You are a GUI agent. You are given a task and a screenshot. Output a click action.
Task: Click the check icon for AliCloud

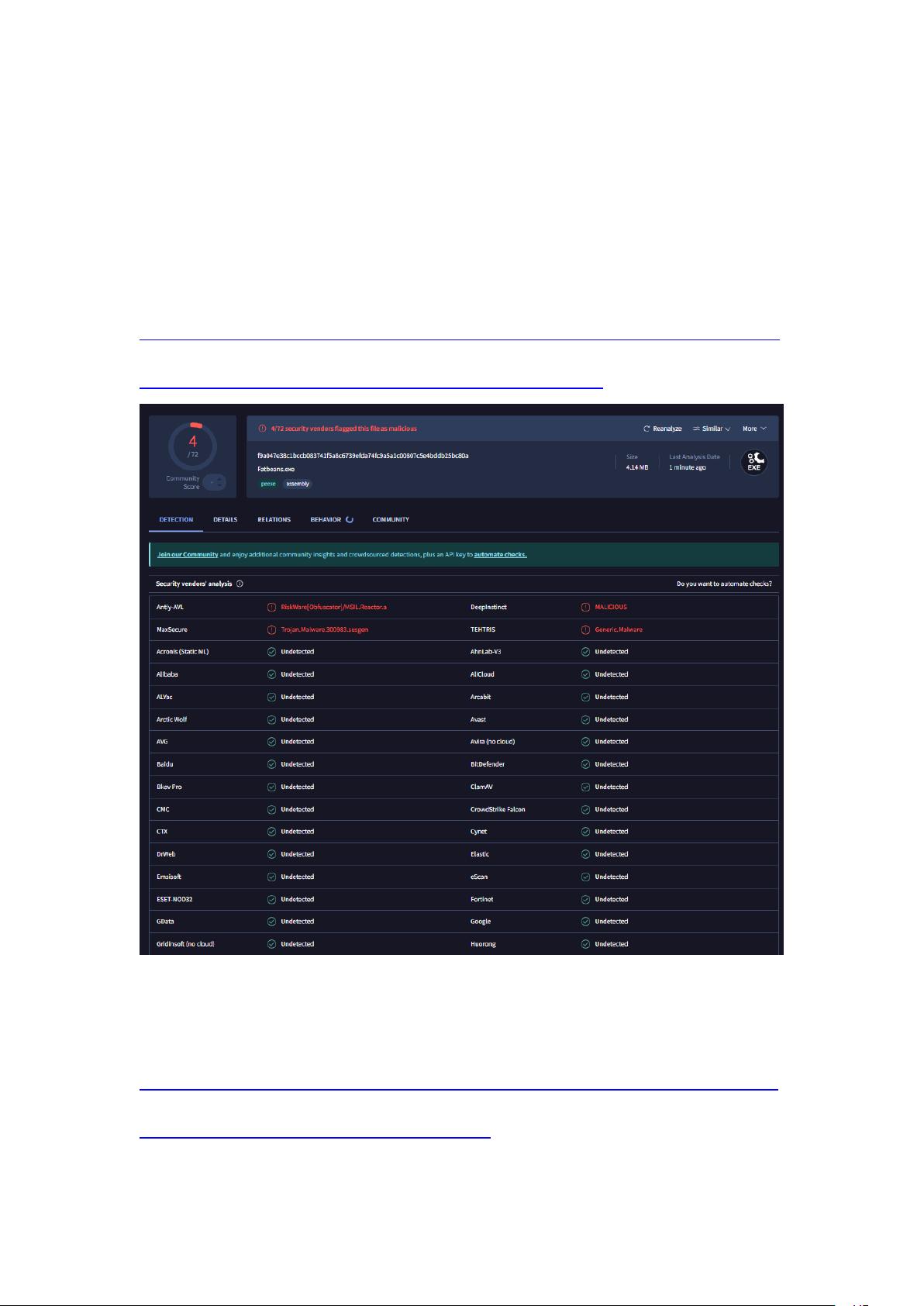pos(585,674)
